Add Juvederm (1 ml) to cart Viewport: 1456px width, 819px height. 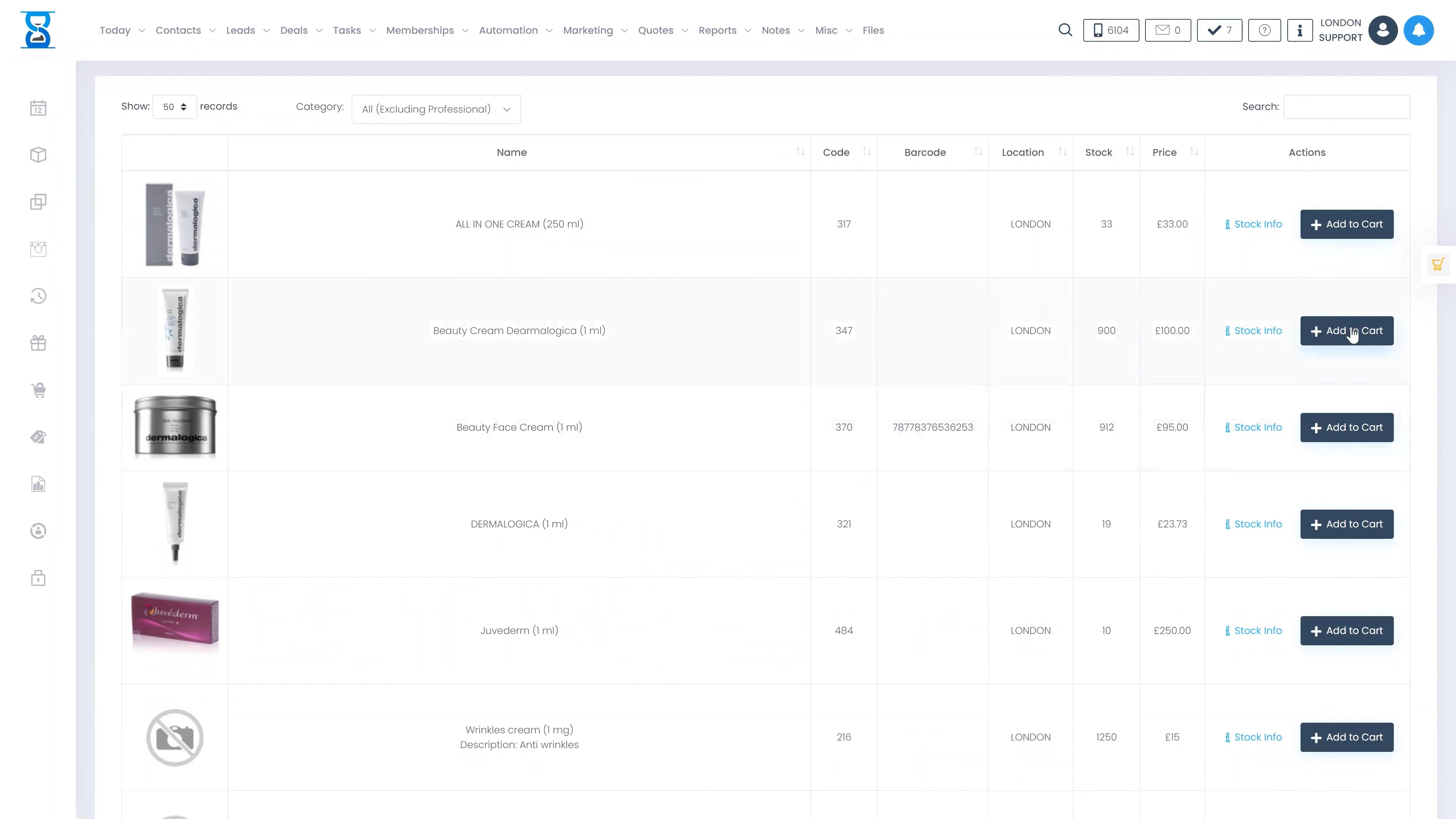(1346, 631)
